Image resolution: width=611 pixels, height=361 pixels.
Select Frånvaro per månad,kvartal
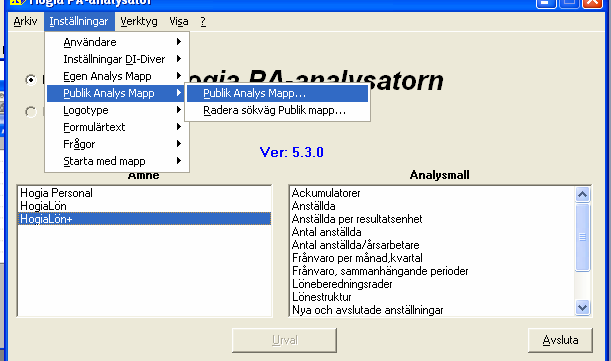(x=432, y=258)
